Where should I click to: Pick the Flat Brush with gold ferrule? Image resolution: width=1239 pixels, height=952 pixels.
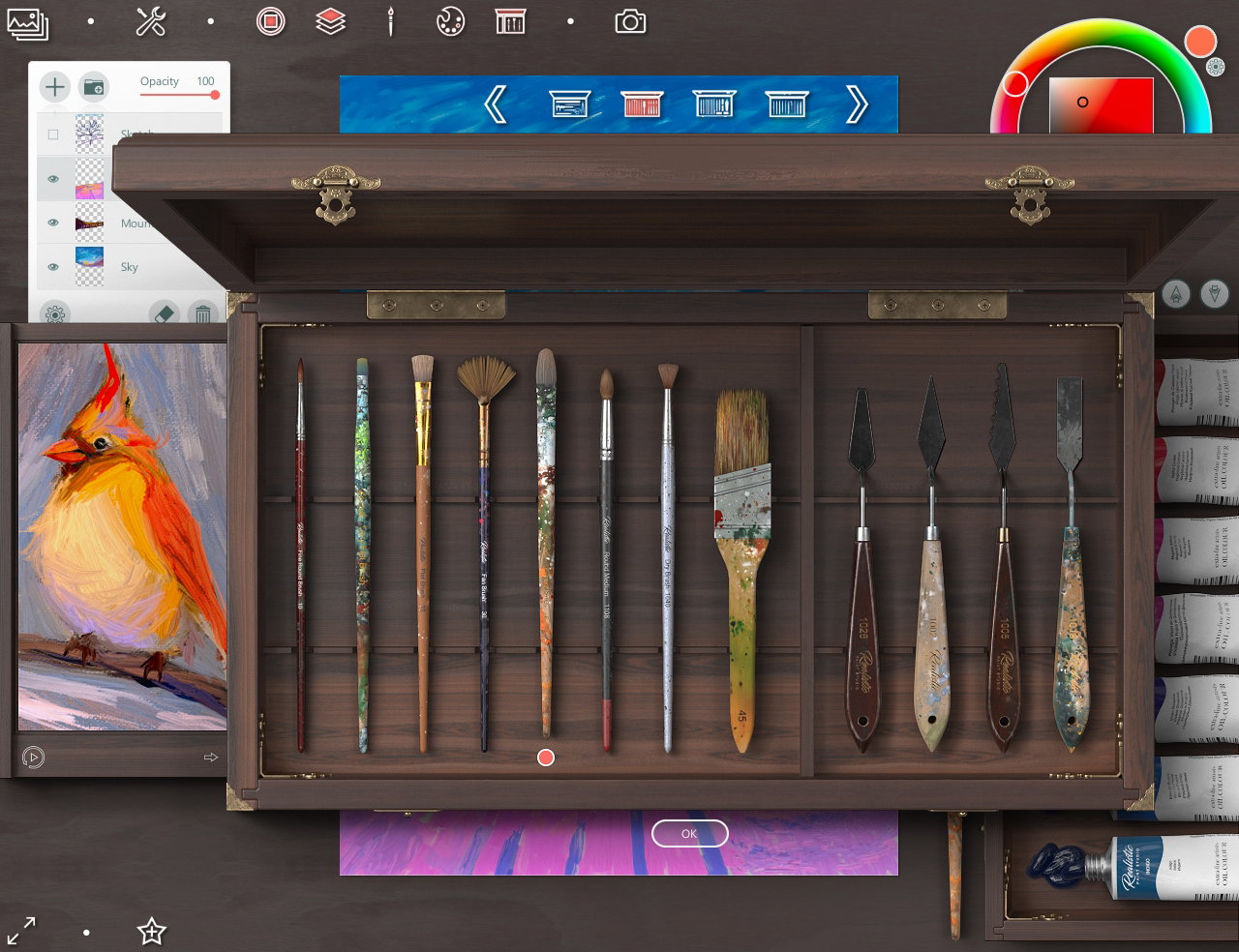pos(422,552)
